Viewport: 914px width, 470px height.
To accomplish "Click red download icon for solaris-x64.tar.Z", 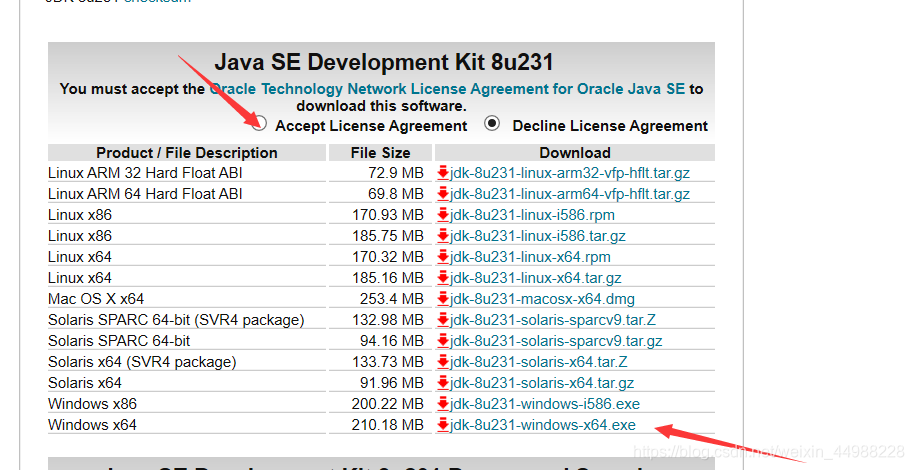I will [443, 362].
